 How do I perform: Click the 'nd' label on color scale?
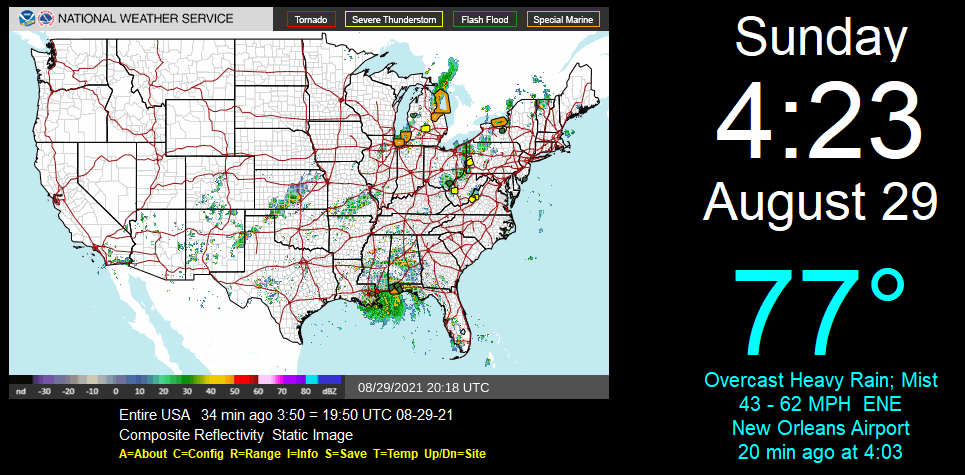pos(20,391)
